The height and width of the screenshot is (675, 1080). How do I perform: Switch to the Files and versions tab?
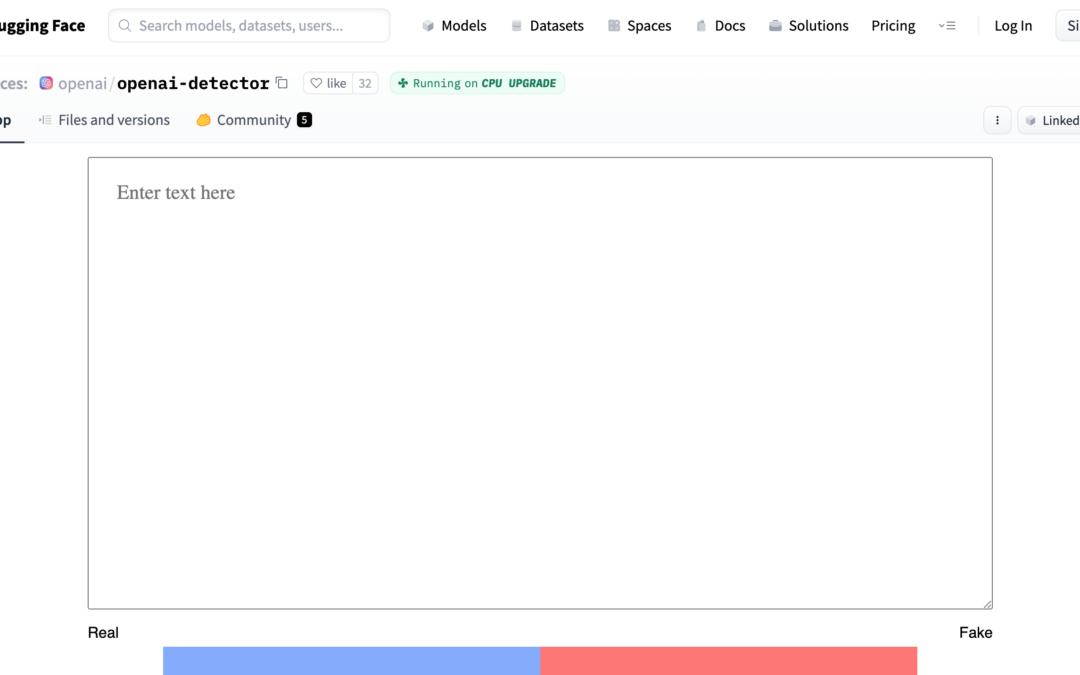click(104, 120)
